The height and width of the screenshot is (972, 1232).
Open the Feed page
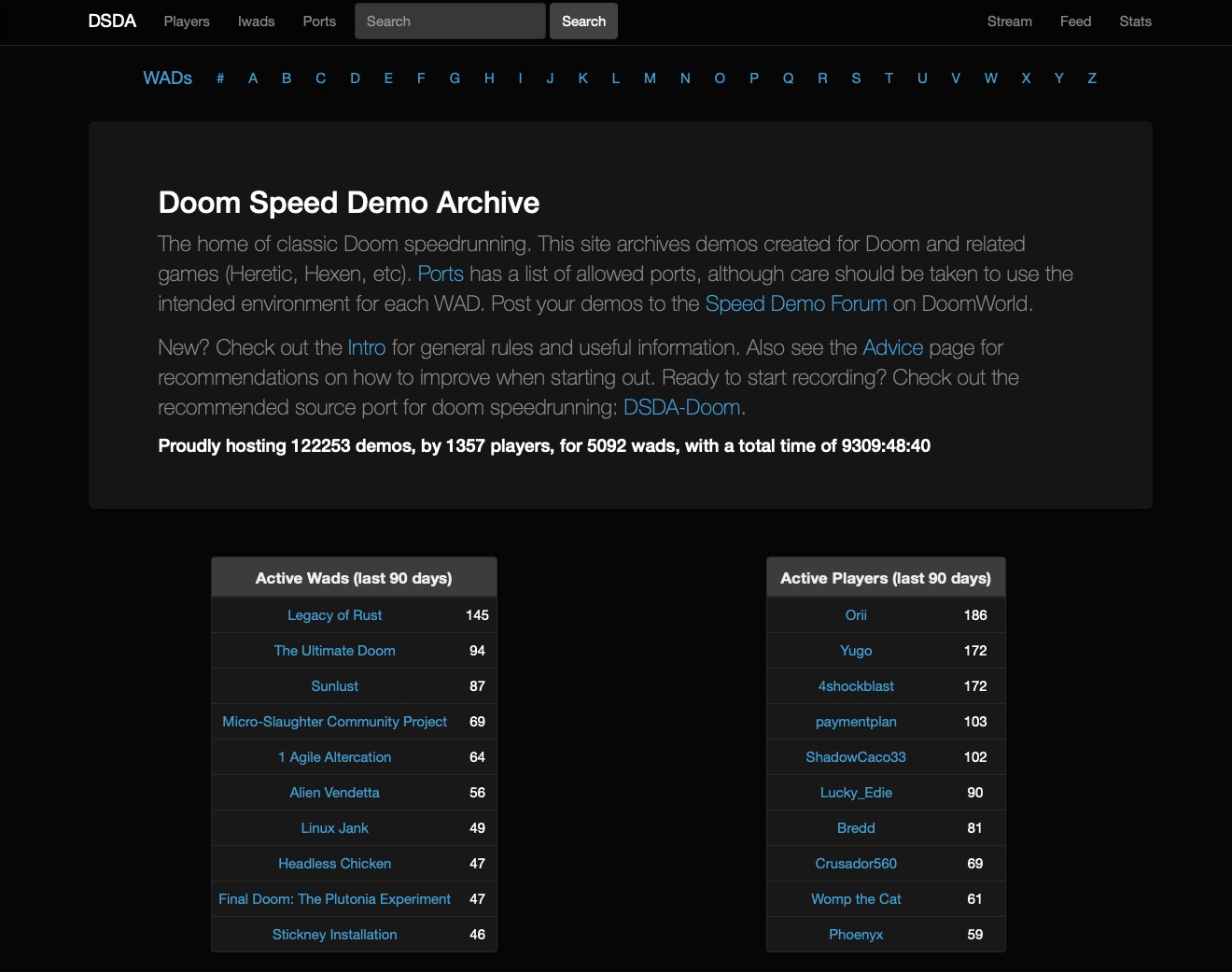(1075, 21)
